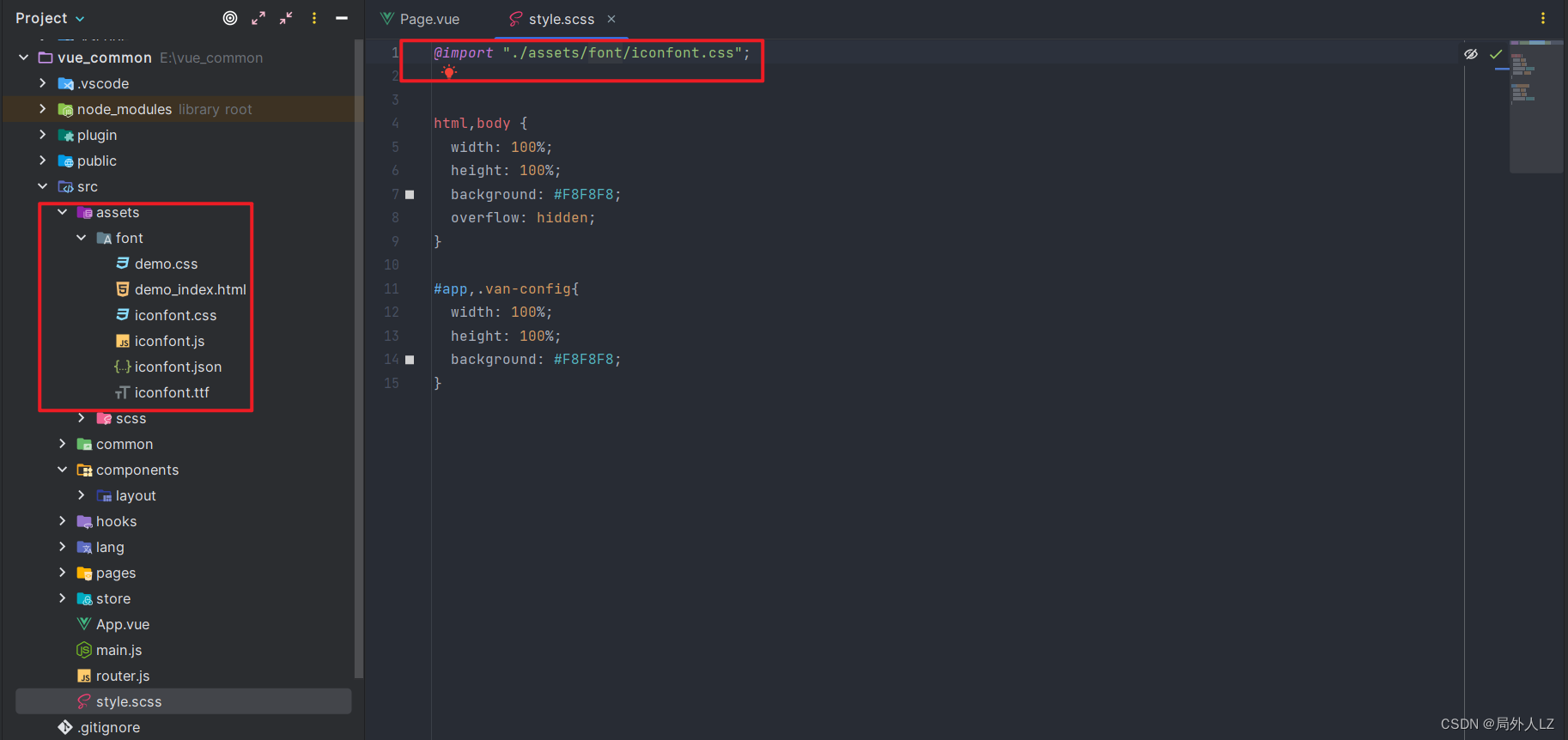This screenshot has height=740, width=1568.
Task: Click the main.js file icon
Action: pos(84,650)
